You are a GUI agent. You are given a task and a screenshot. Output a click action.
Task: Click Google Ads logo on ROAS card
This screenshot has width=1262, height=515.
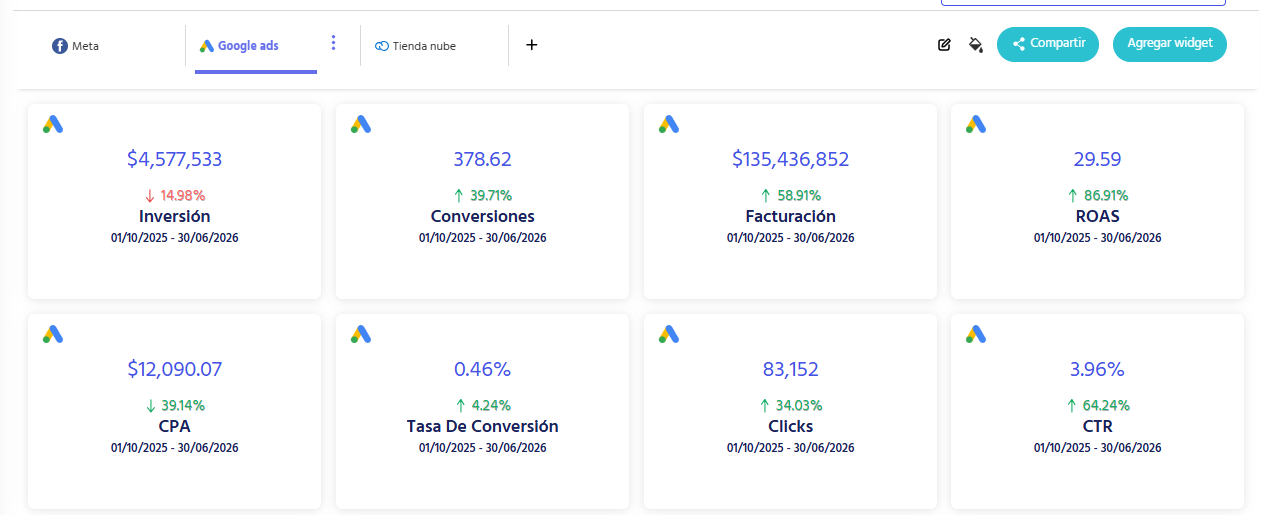(976, 124)
